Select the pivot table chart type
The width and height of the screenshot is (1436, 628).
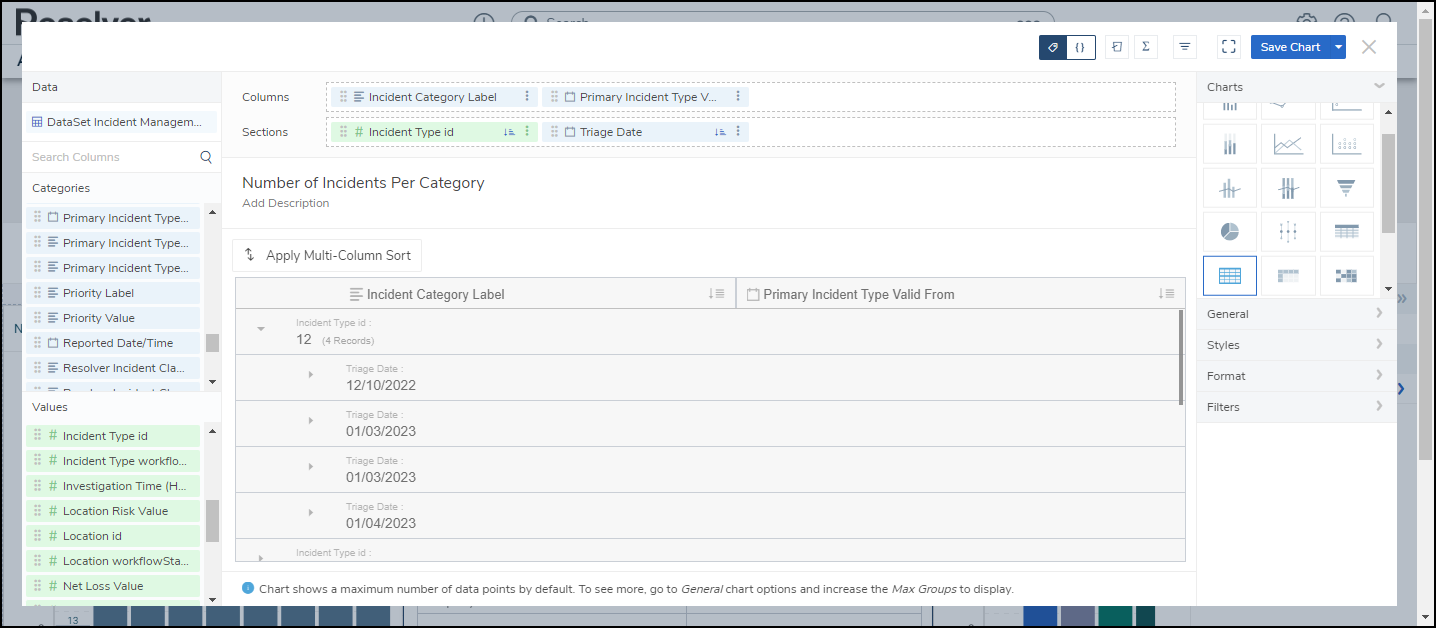tap(1288, 276)
